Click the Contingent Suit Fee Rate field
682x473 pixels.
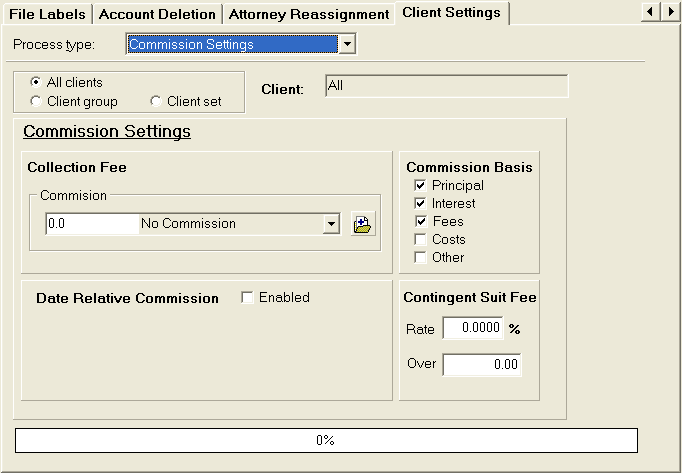tap(473, 329)
